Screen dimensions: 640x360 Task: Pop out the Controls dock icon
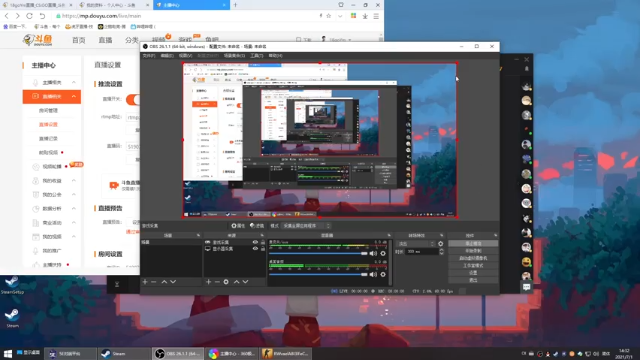tap(496, 236)
